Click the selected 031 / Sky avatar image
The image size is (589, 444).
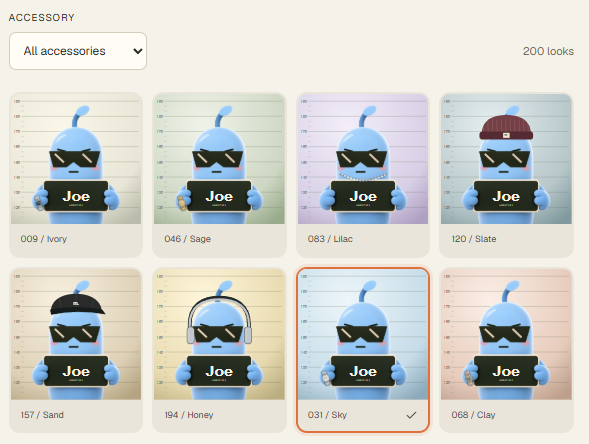coord(363,334)
